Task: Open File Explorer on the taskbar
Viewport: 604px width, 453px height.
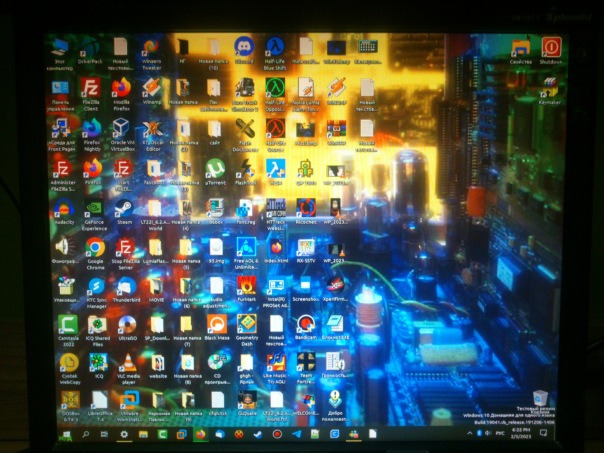Action: [143, 435]
